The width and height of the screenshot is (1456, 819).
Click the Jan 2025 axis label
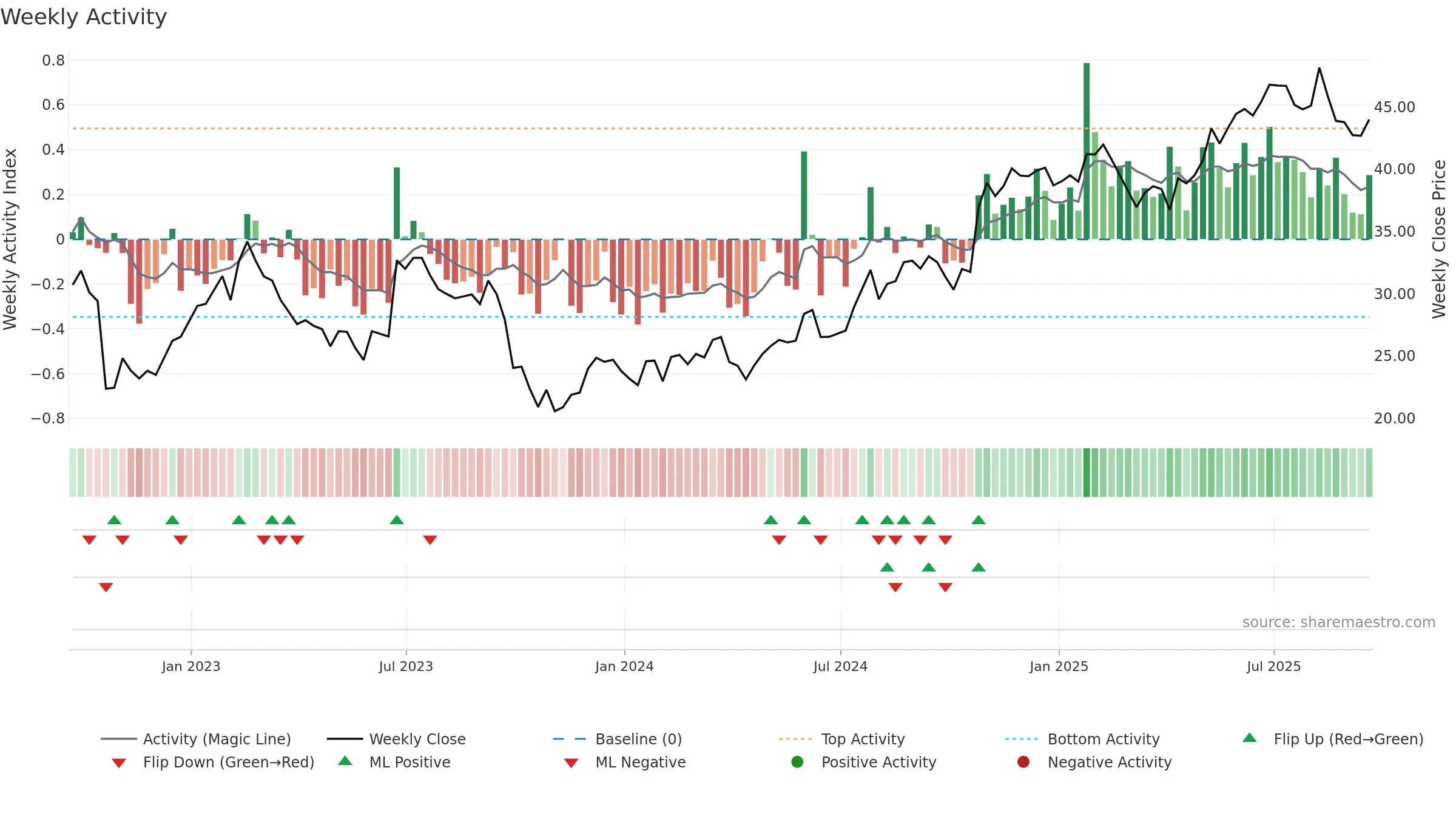[1059, 666]
